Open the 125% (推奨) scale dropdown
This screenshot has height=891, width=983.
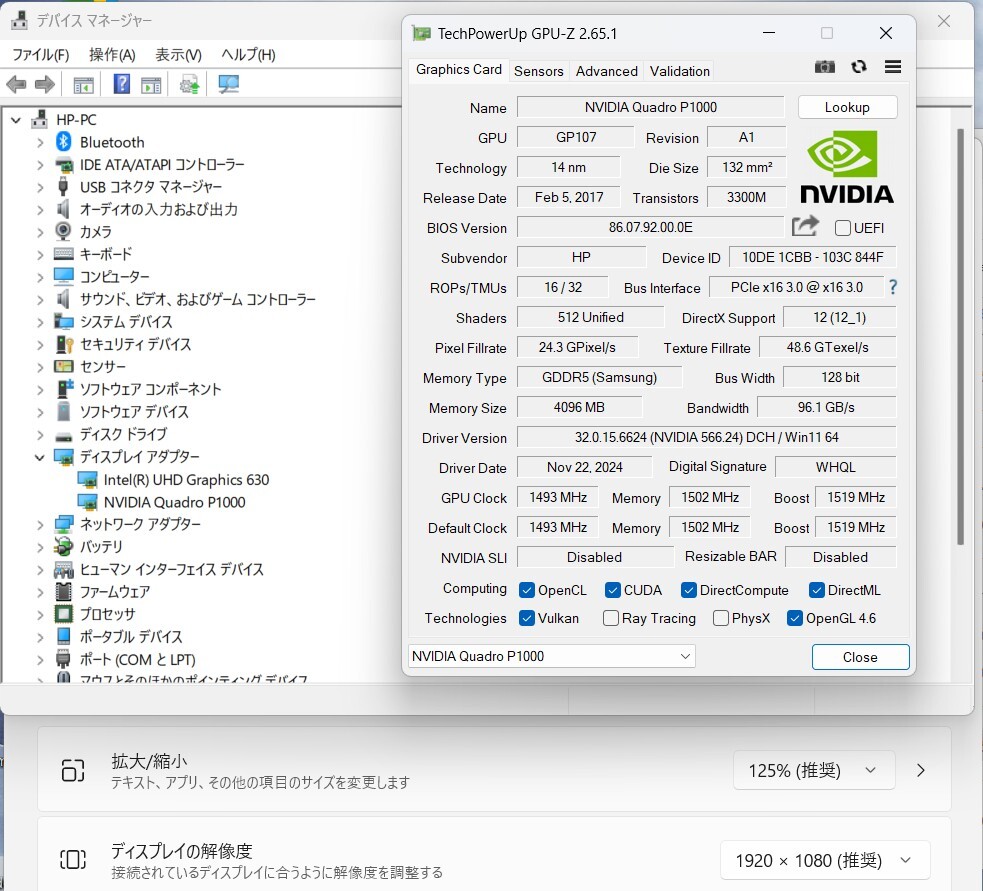click(814, 770)
